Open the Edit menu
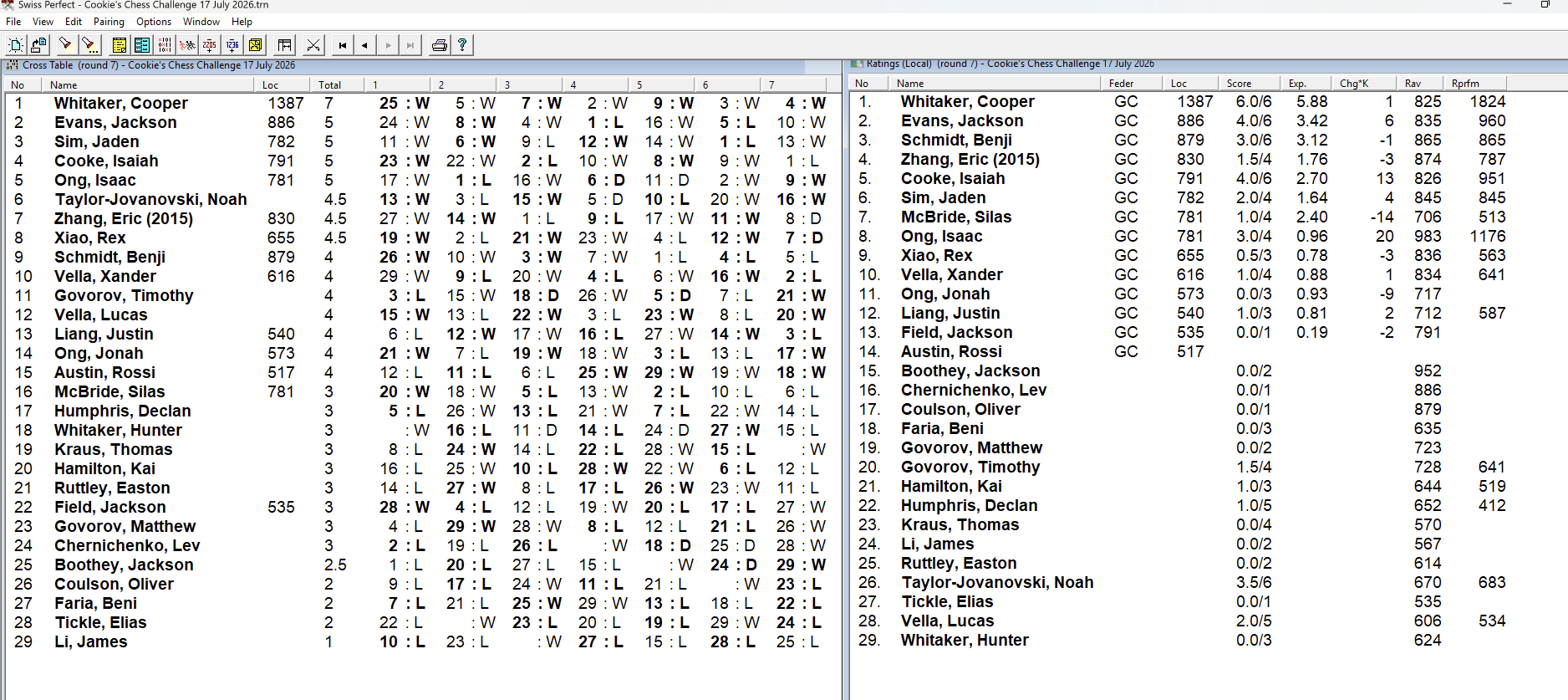The image size is (1568, 700). point(74,22)
